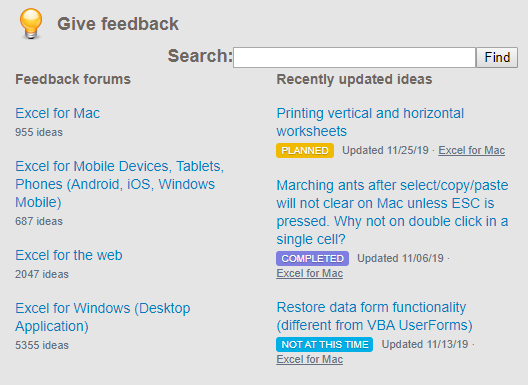Click the lightbulb feedback icon
This screenshot has height=385, width=528.
pos(31,24)
